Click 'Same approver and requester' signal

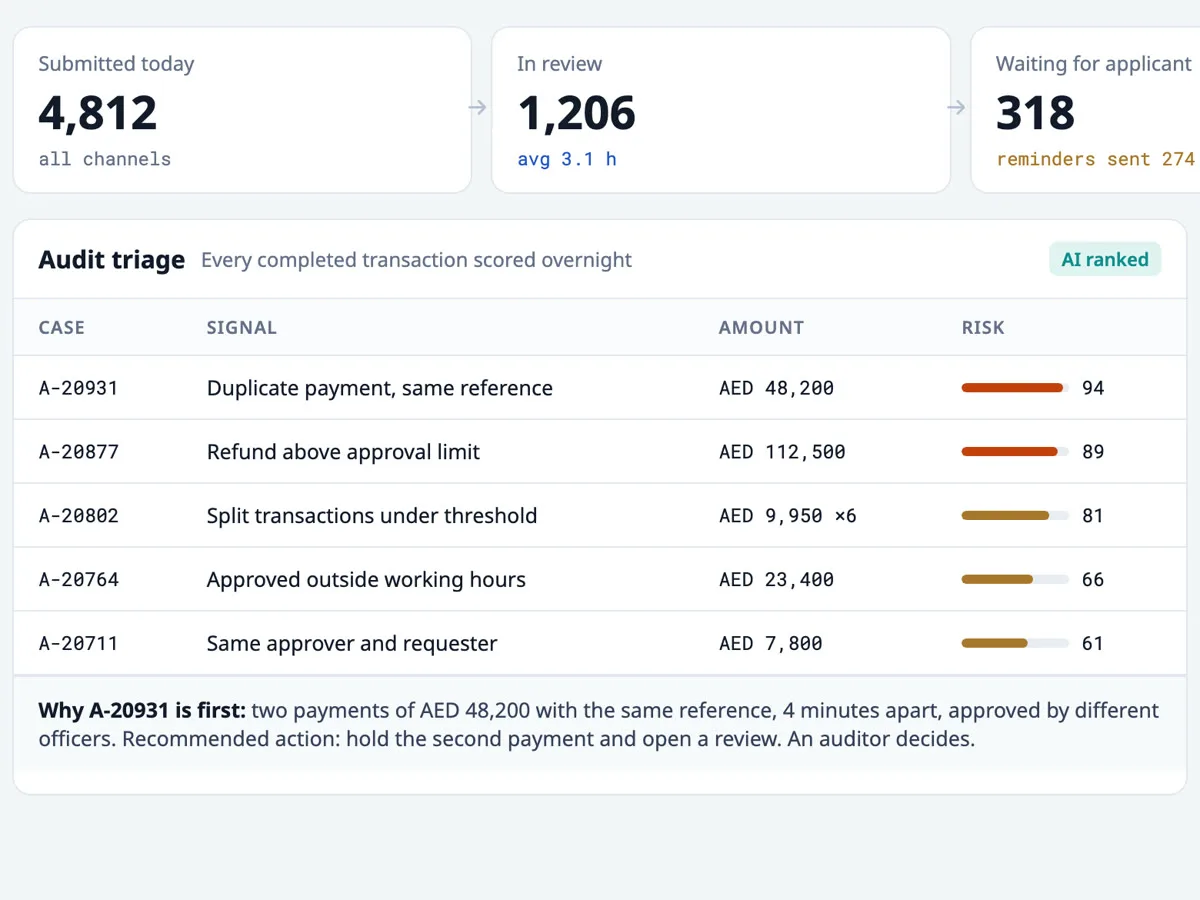pos(351,644)
